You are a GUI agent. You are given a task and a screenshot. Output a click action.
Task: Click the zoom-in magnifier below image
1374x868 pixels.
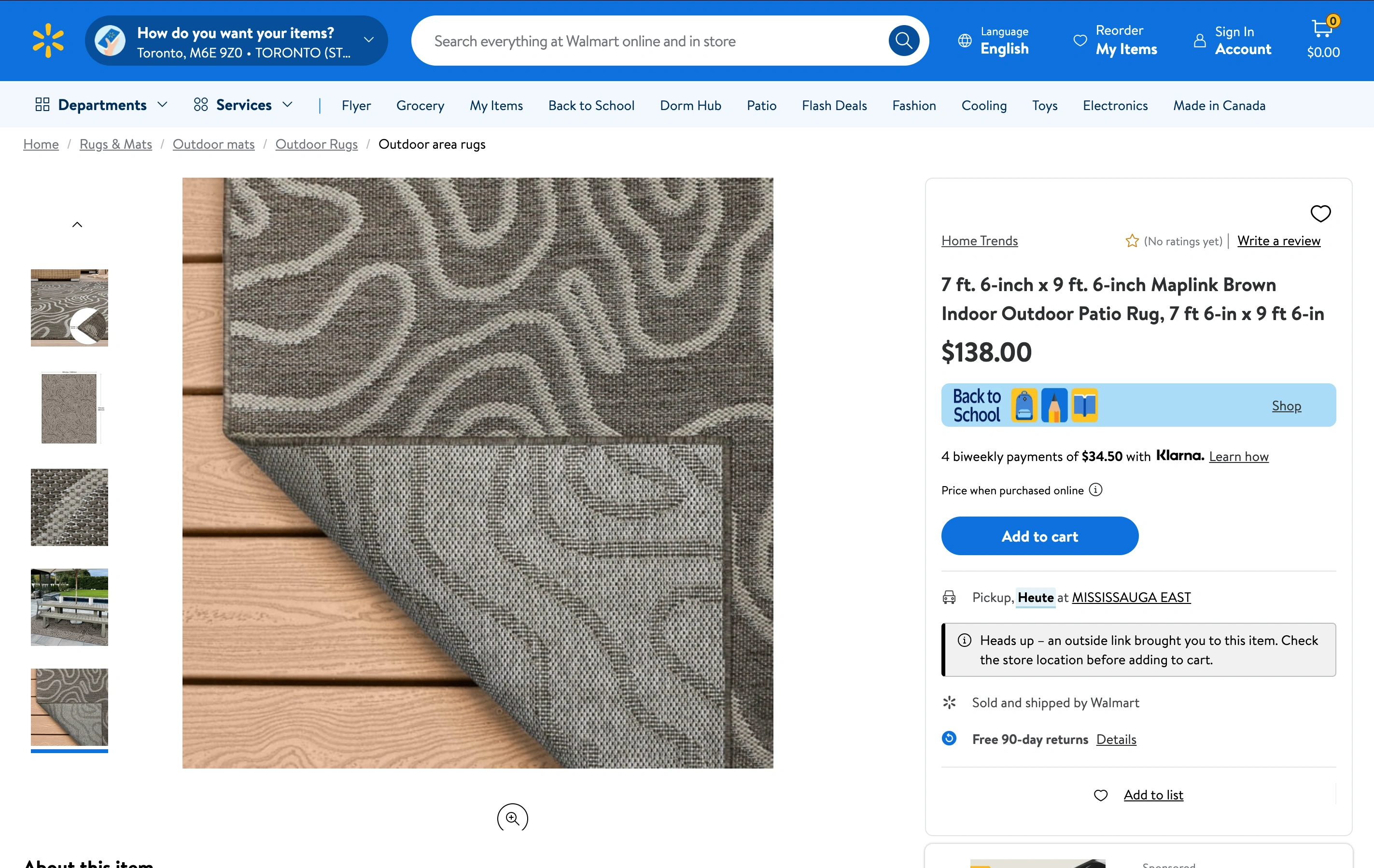(x=512, y=818)
